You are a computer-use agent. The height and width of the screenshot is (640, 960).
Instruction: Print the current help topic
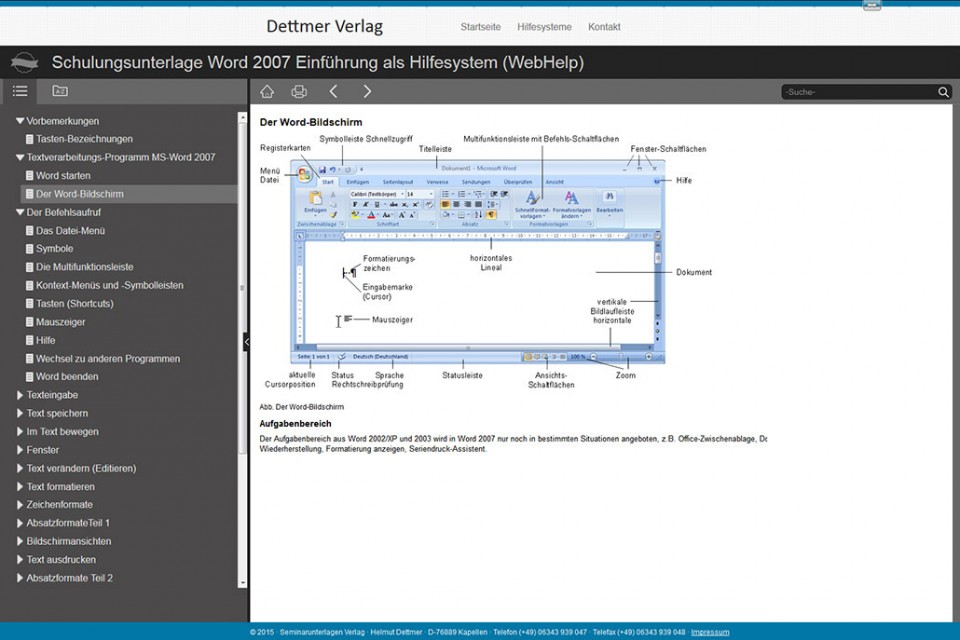click(299, 92)
